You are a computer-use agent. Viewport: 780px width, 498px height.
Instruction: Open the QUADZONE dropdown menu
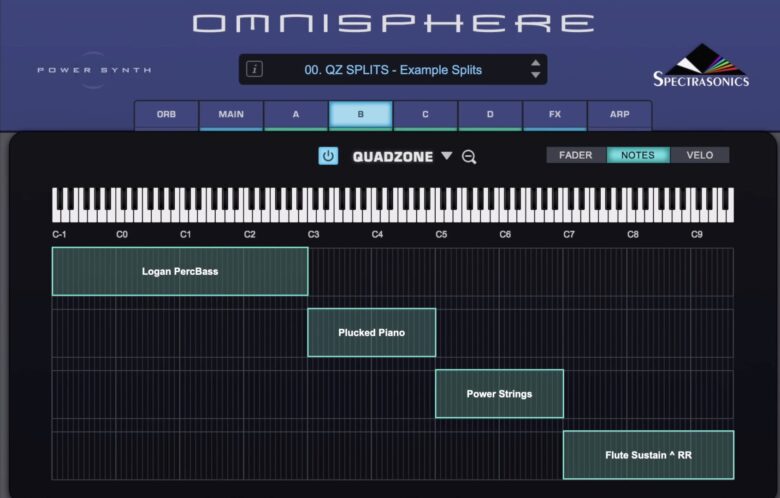(446, 156)
